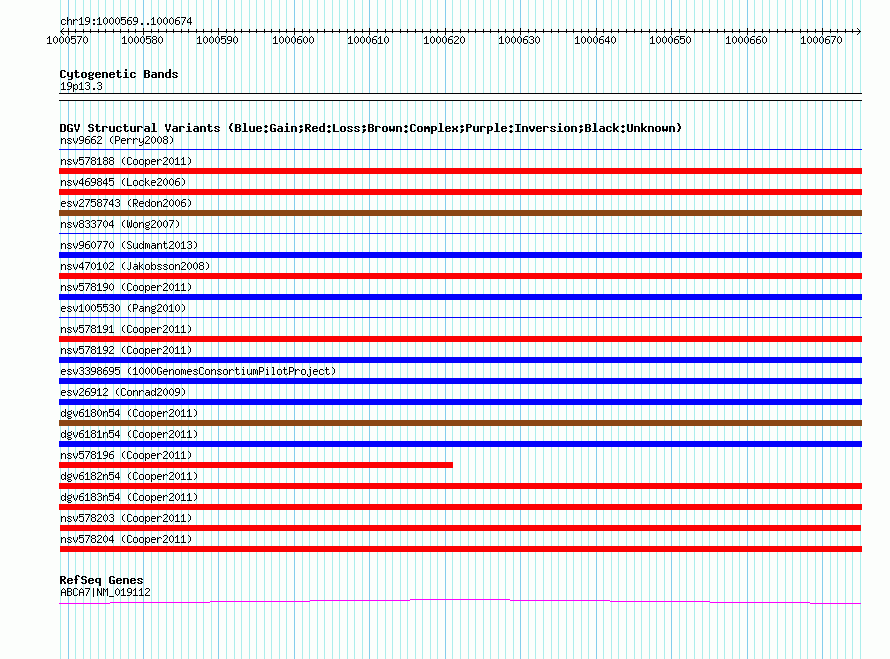890x659 pixels.
Task: Open variant dgv6182n54 (Cooper2011) label
Action: point(129,476)
